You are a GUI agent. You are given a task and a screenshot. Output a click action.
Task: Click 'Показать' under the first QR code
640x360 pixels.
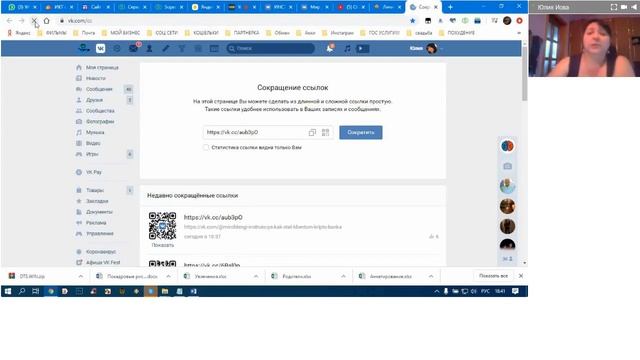pos(162,245)
